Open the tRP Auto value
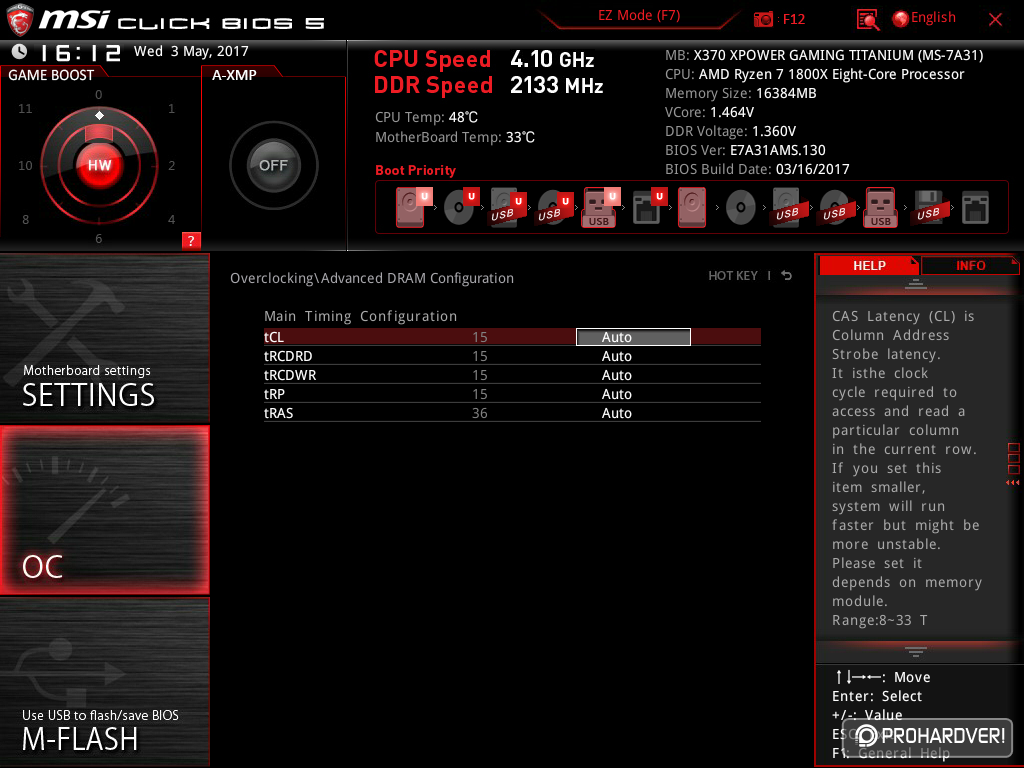The image size is (1024, 768). point(616,394)
